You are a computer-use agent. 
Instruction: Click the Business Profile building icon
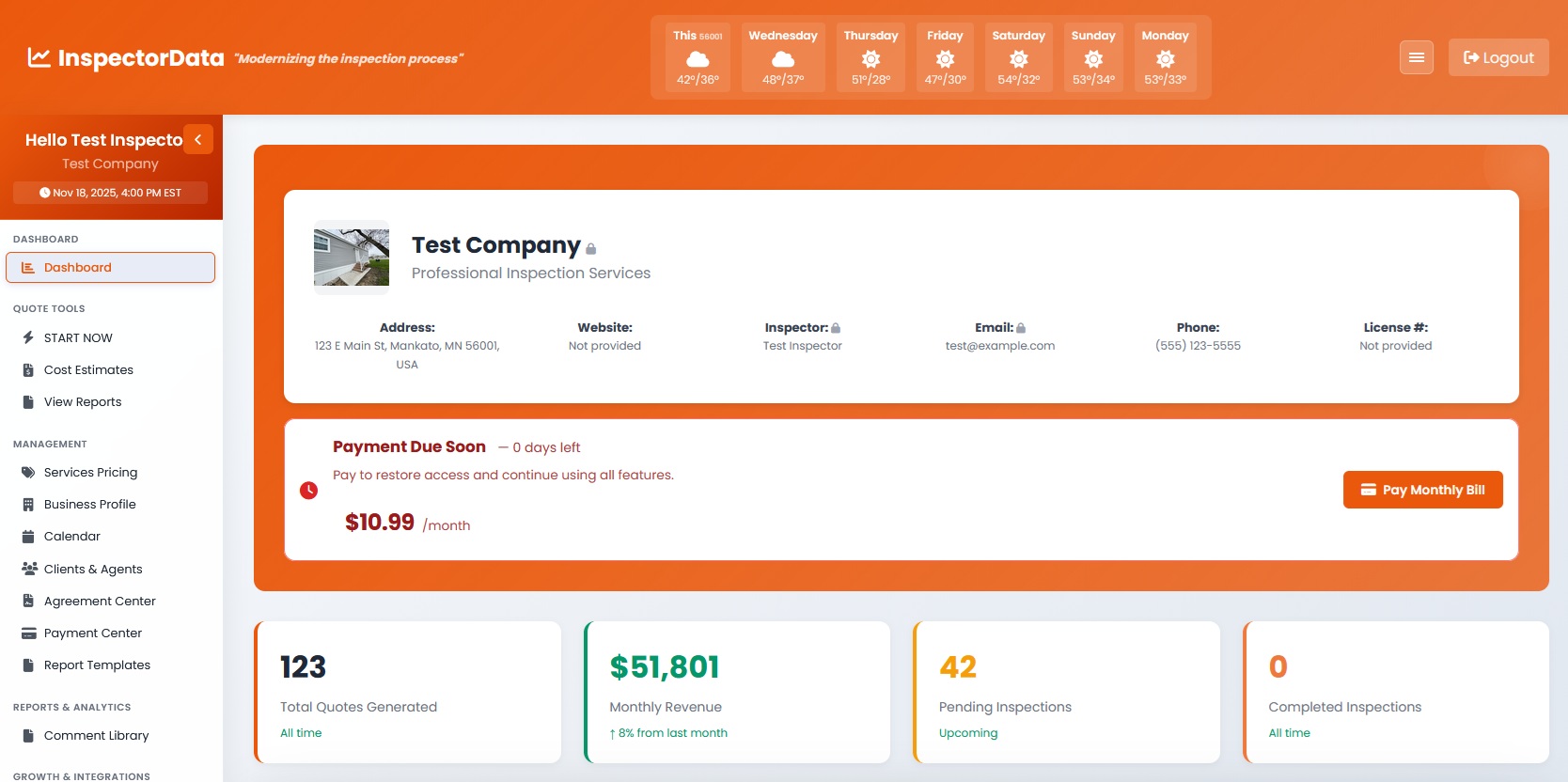(28, 505)
